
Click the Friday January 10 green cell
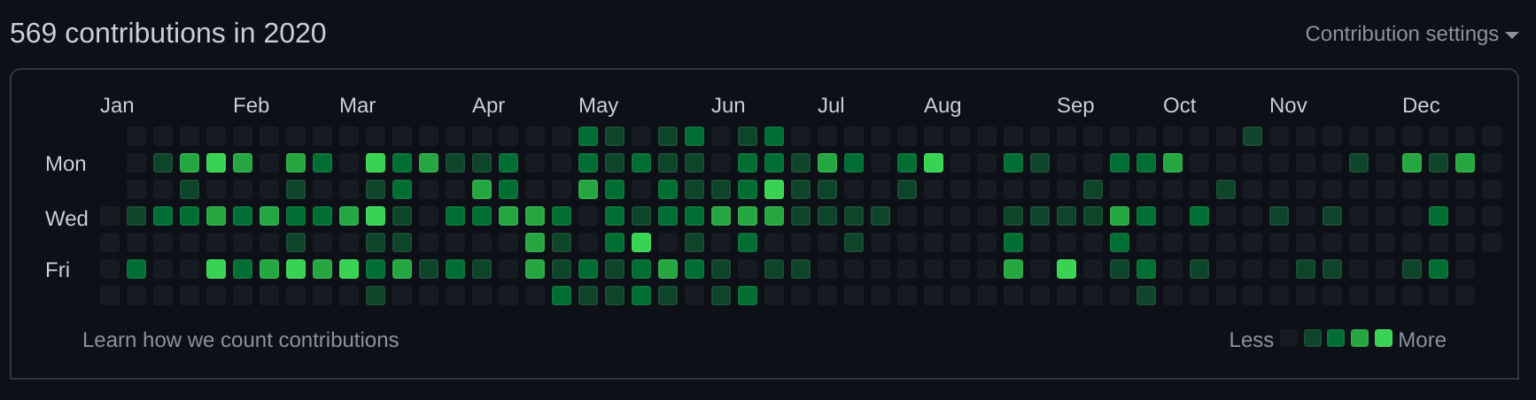point(136,269)
